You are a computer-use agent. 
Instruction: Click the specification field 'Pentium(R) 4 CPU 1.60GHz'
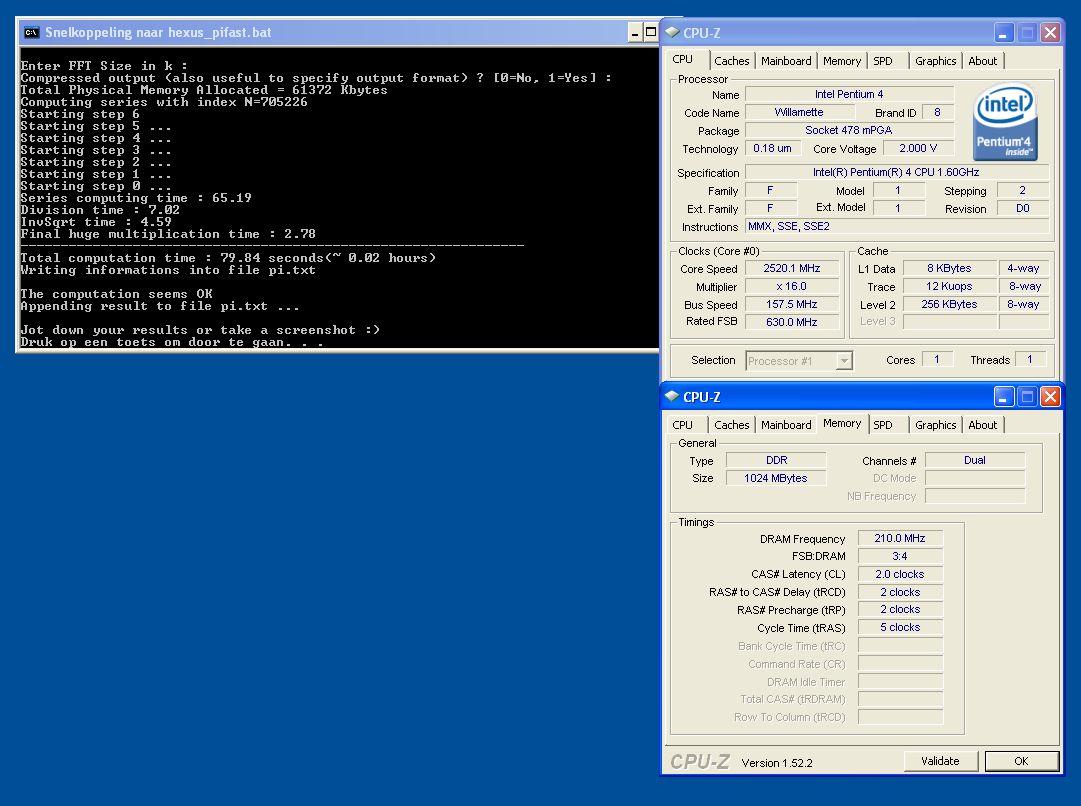click(896, 172)
